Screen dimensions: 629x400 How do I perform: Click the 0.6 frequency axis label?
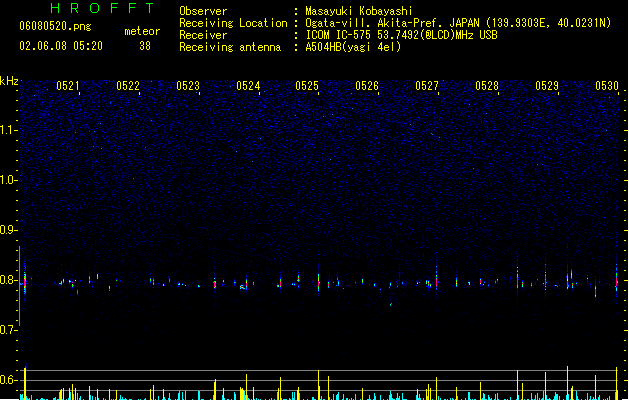8,380
